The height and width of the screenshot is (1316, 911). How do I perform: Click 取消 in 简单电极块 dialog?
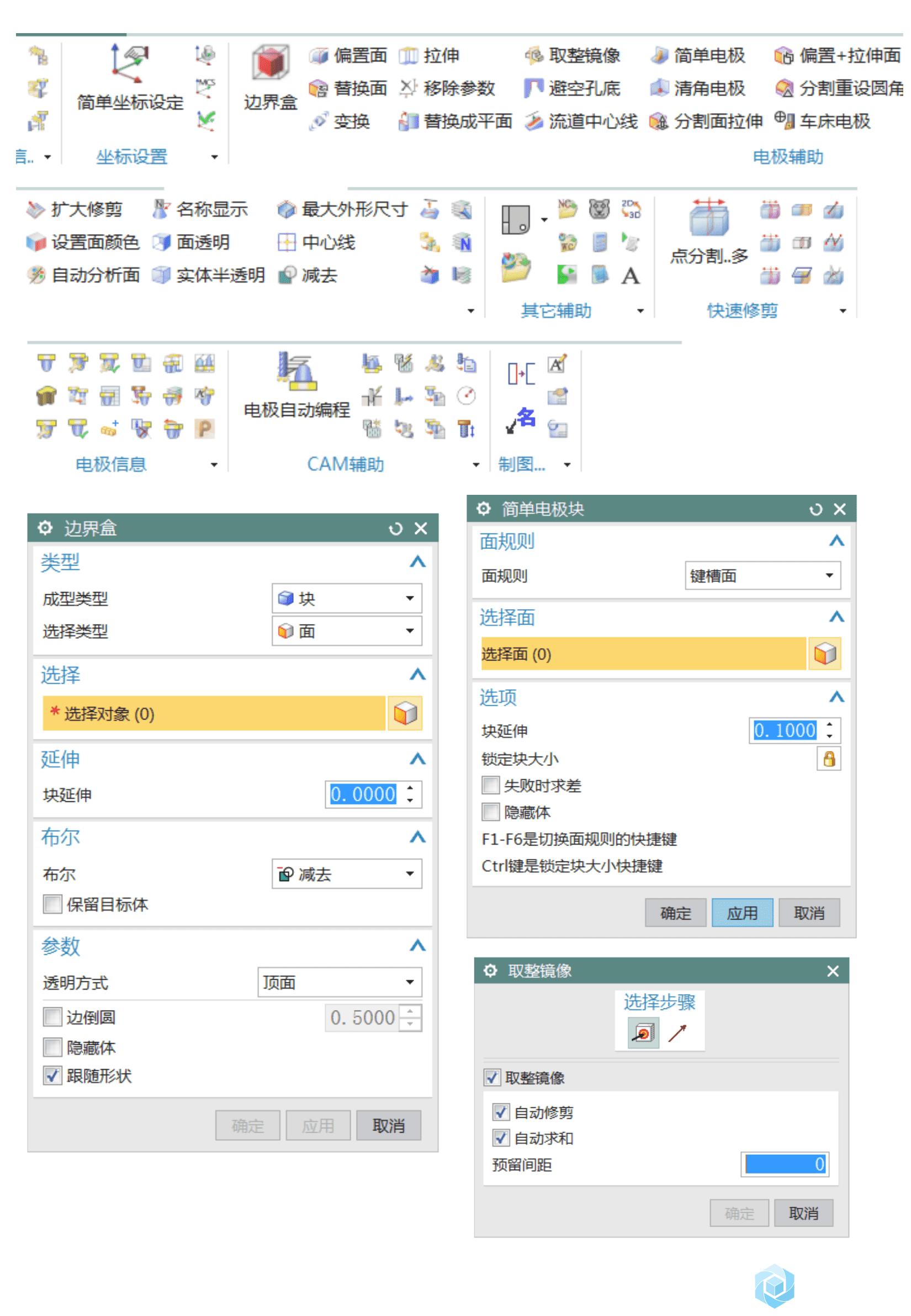[809, 912]
